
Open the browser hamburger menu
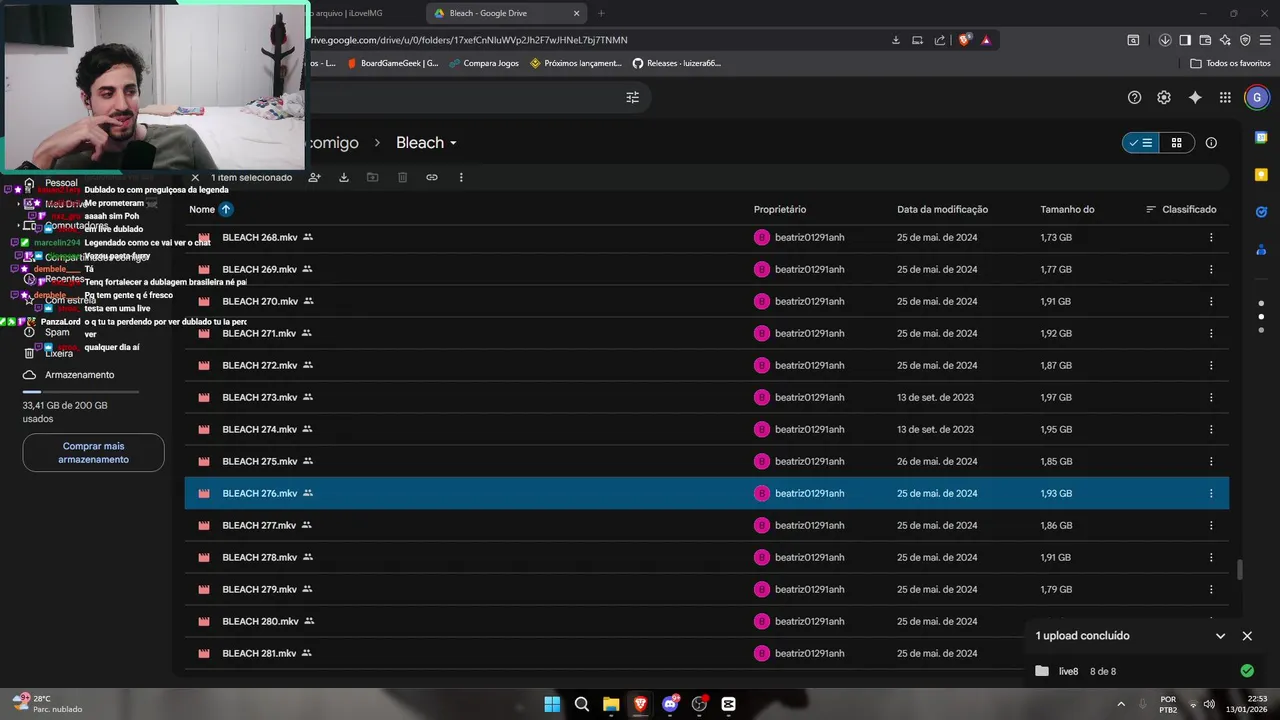coord(1265,40)
